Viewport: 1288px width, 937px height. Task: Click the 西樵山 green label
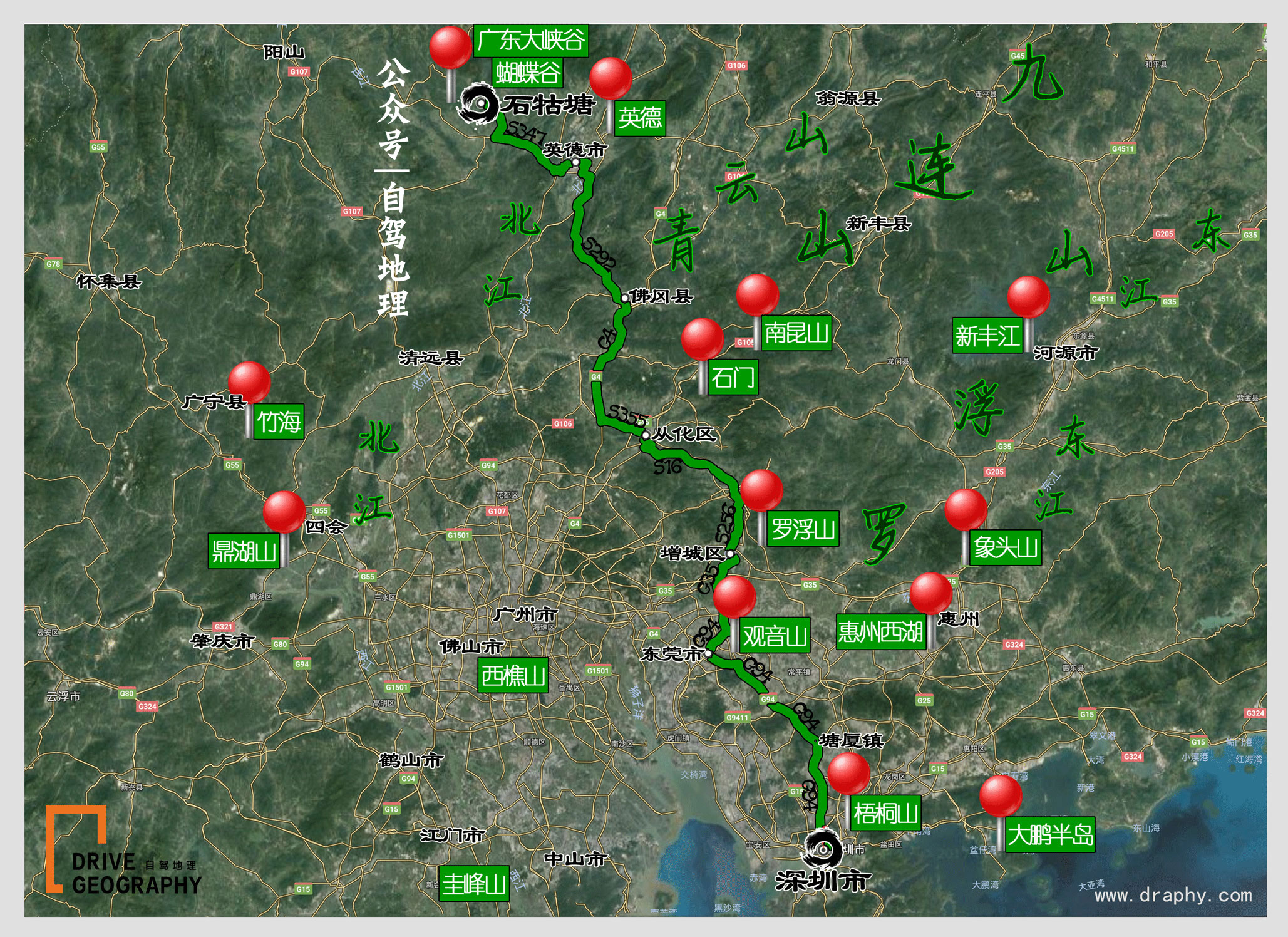(513, 675)
